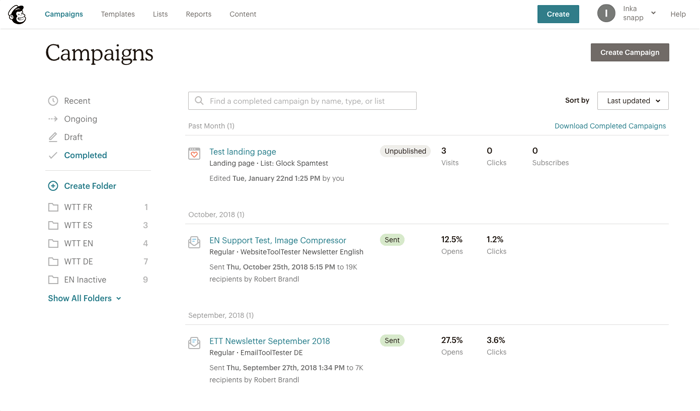700x411 pixels.
Task: Expand Show All Folders
Action: (x=84, y=298)
